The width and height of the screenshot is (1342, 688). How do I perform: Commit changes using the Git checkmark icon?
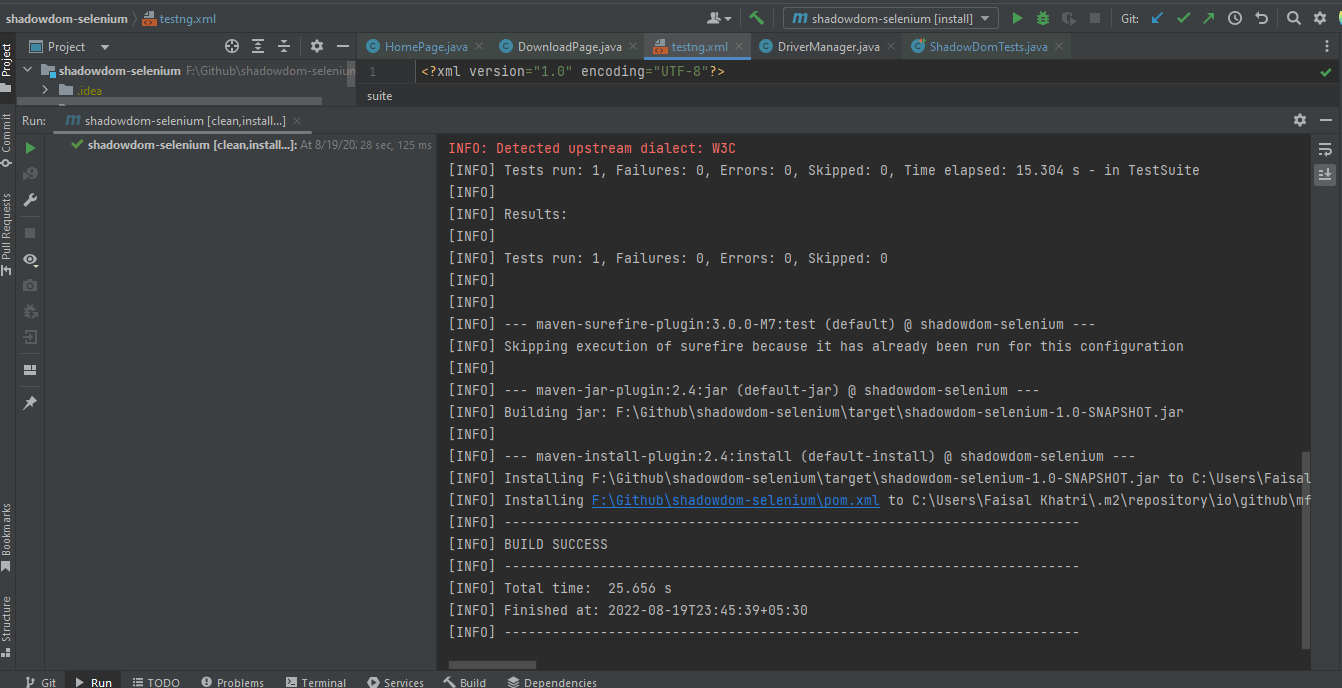click(x=1183, y=18)
